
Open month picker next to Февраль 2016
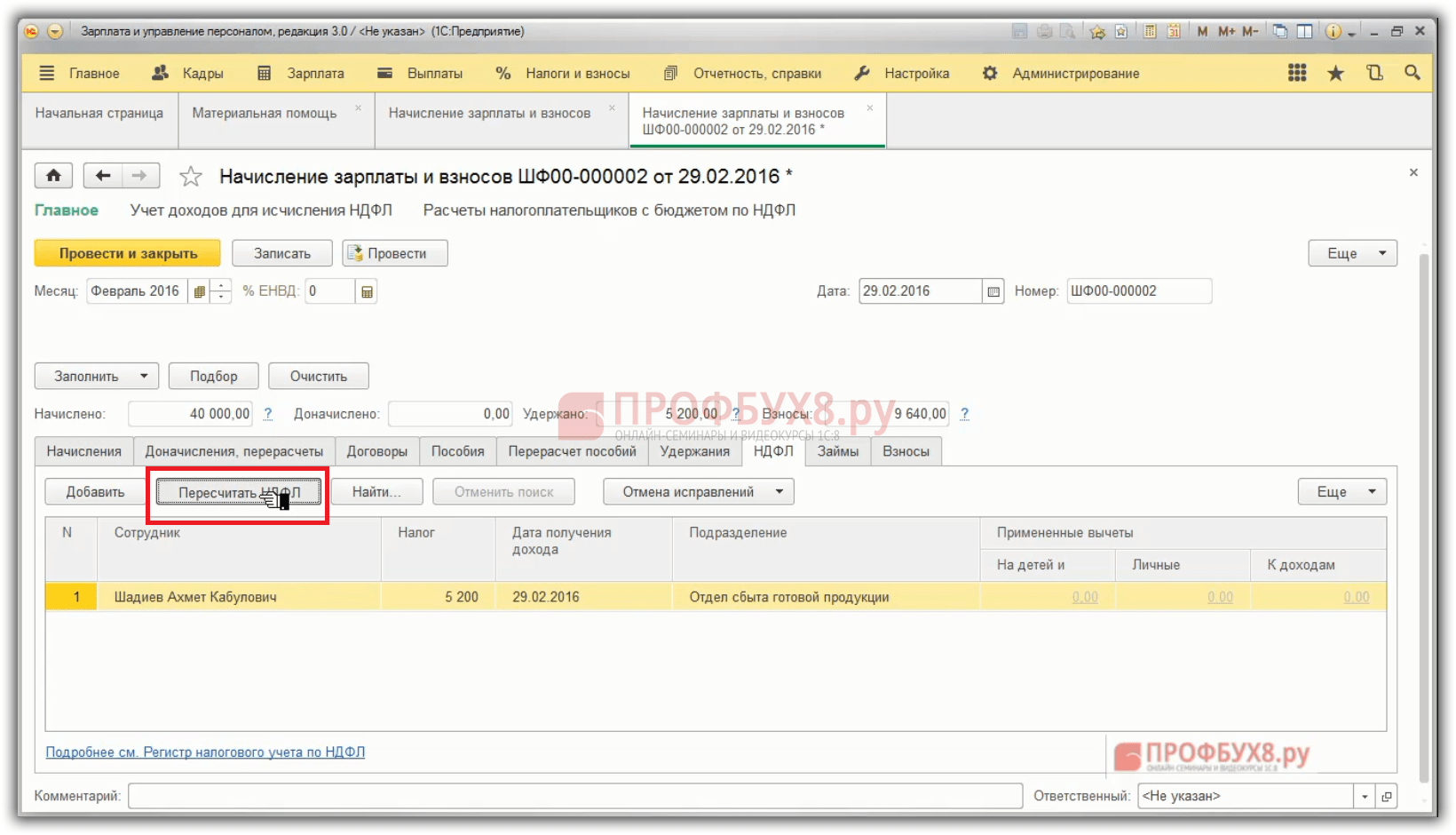click(x=199, y=291)
